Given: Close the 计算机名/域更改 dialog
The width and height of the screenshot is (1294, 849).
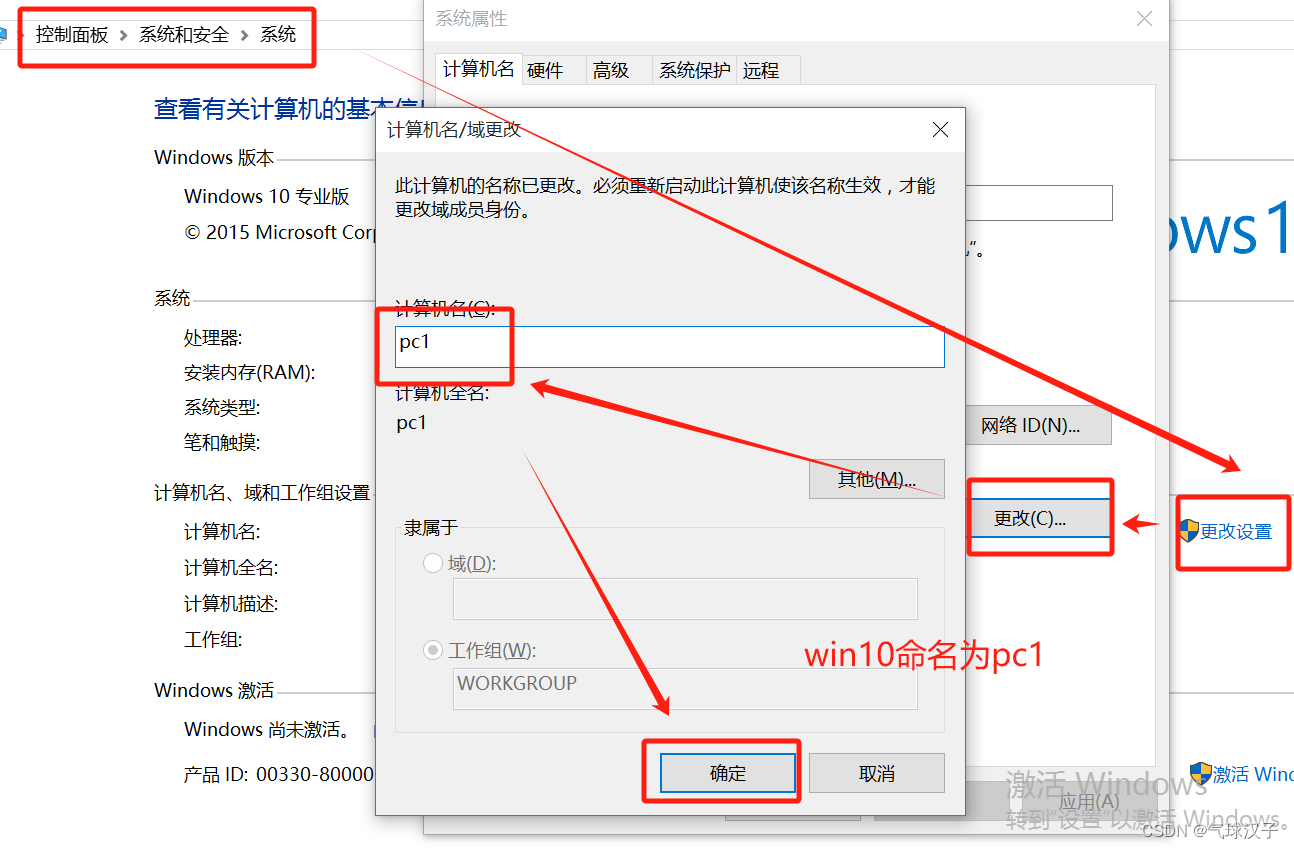Looking at the screenshot, I should pyautogui.click(x=940, y=130).
